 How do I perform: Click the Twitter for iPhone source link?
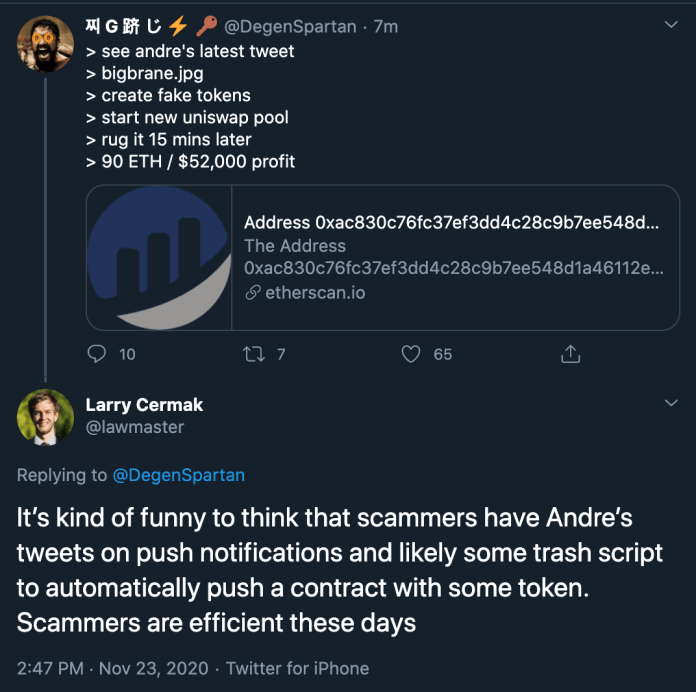(297, 668)
